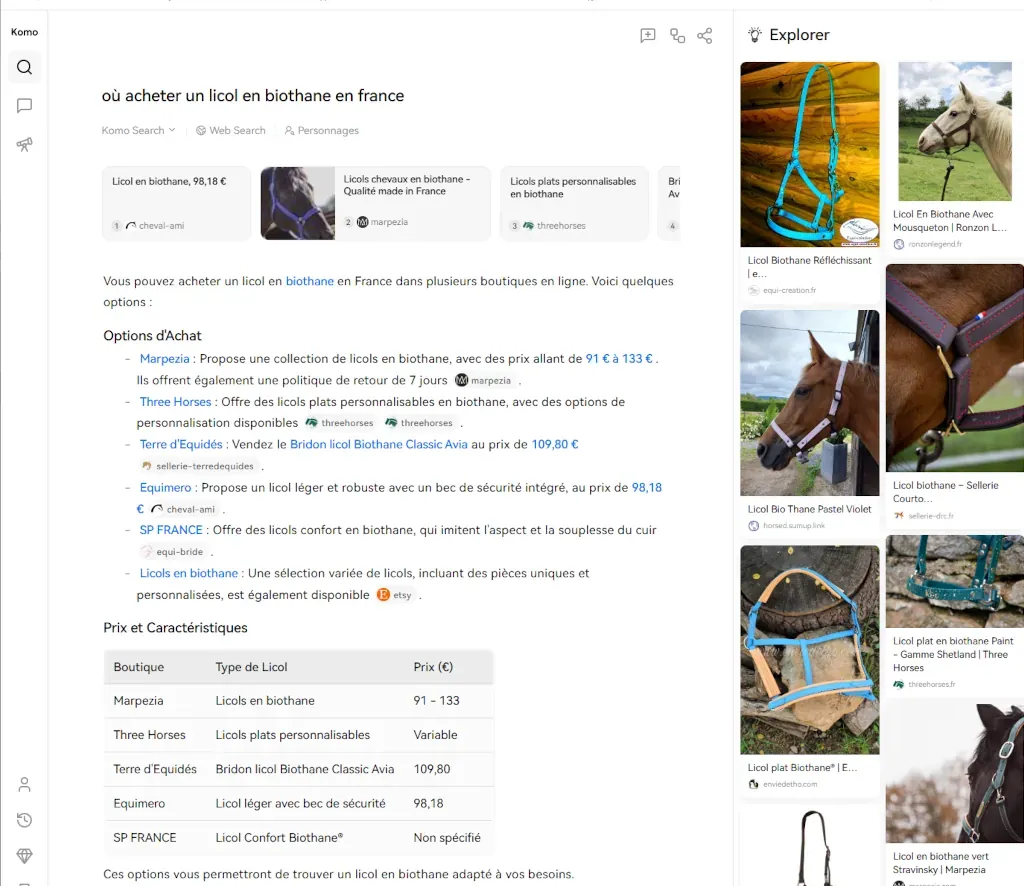The width and height of the screenshot is (1024, 886).
Task: Click the Explorer lightbulb icon
Action: [755, 35]
